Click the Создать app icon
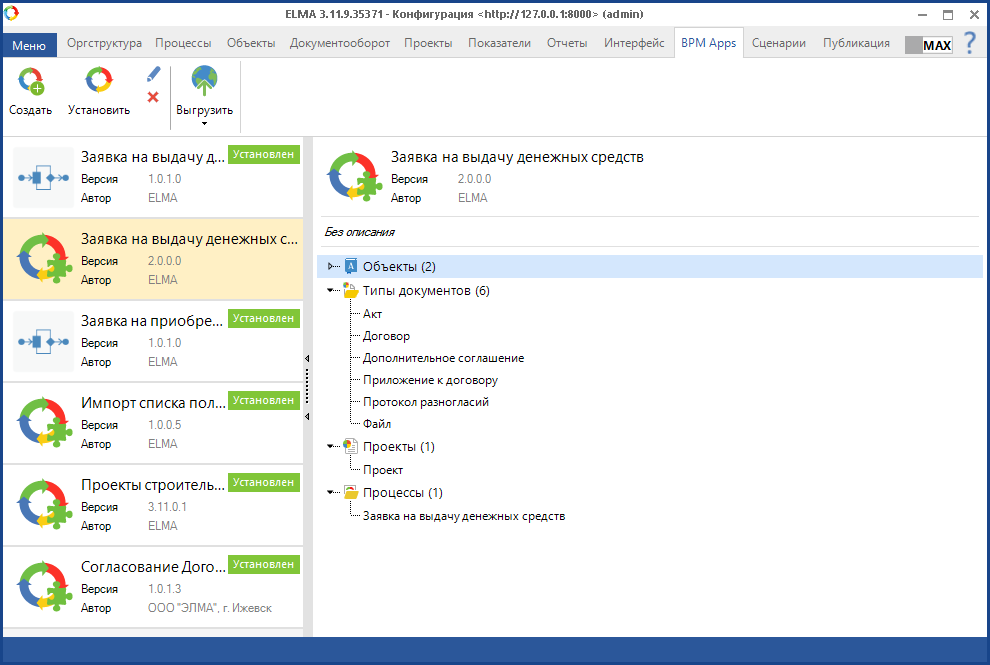The height and width of the screenshot is (665, 990). tap(30, 81)
